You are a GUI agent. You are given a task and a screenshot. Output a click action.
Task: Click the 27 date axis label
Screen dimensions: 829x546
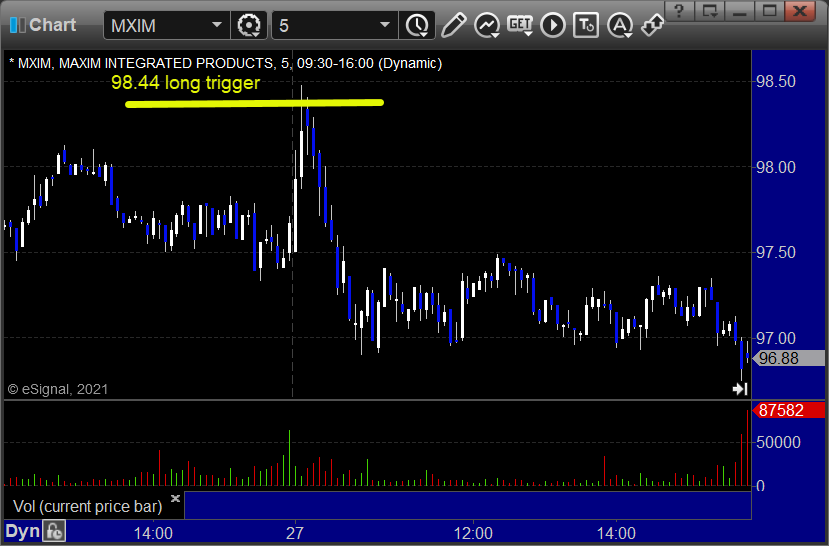(294, 533)
